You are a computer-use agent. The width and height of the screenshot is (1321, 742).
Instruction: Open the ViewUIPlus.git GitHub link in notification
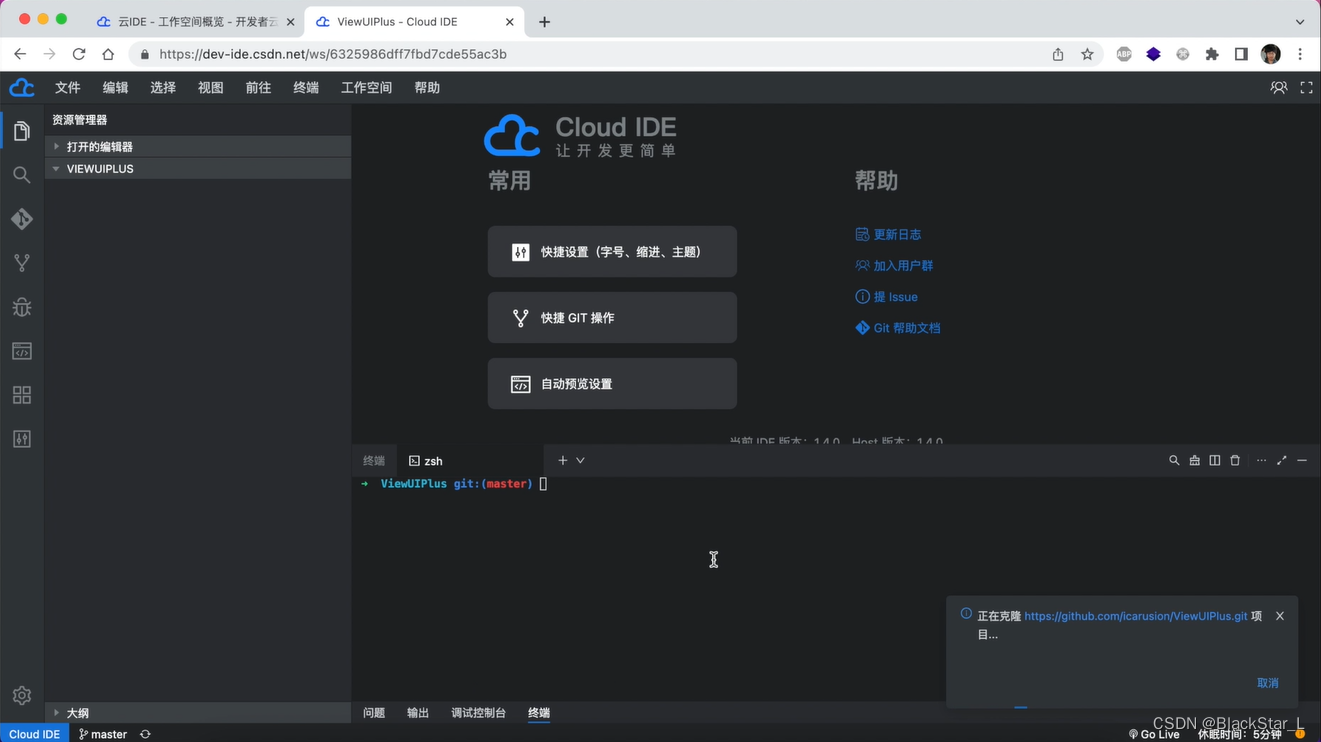[x=1135, y=617]
